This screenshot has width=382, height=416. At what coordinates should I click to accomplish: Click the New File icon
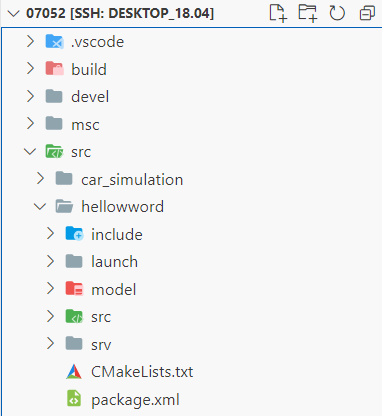[x=278, y=13]
